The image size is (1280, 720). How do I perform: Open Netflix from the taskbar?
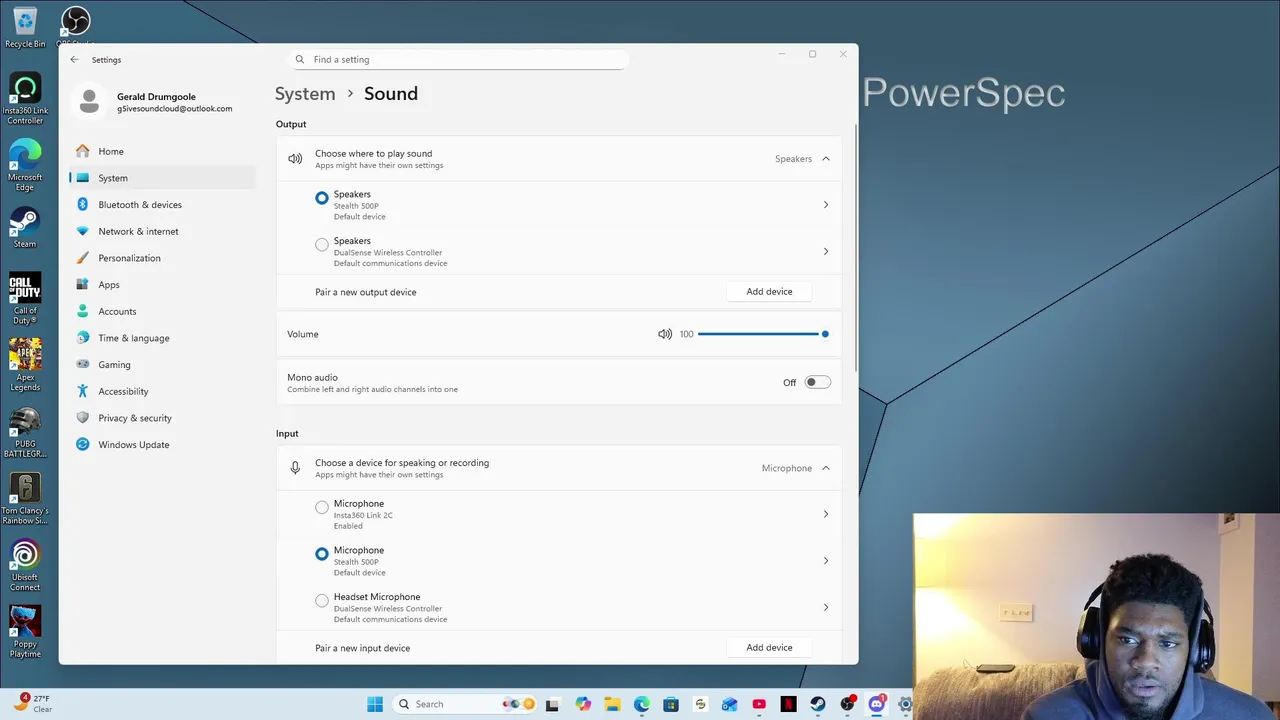[789, 704]
